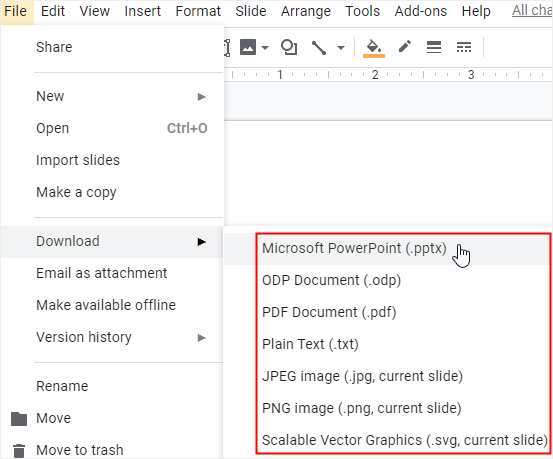Open the Arrange menu
The width and height of the screenshot is (553, 459).
click(306, 11)
